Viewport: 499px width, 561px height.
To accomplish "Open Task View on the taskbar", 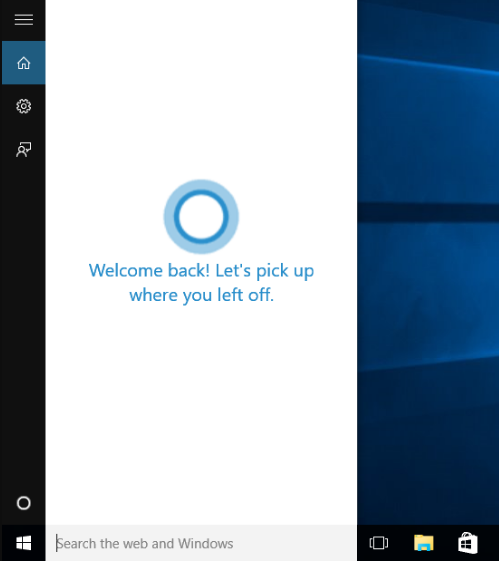I will point(379,543).
